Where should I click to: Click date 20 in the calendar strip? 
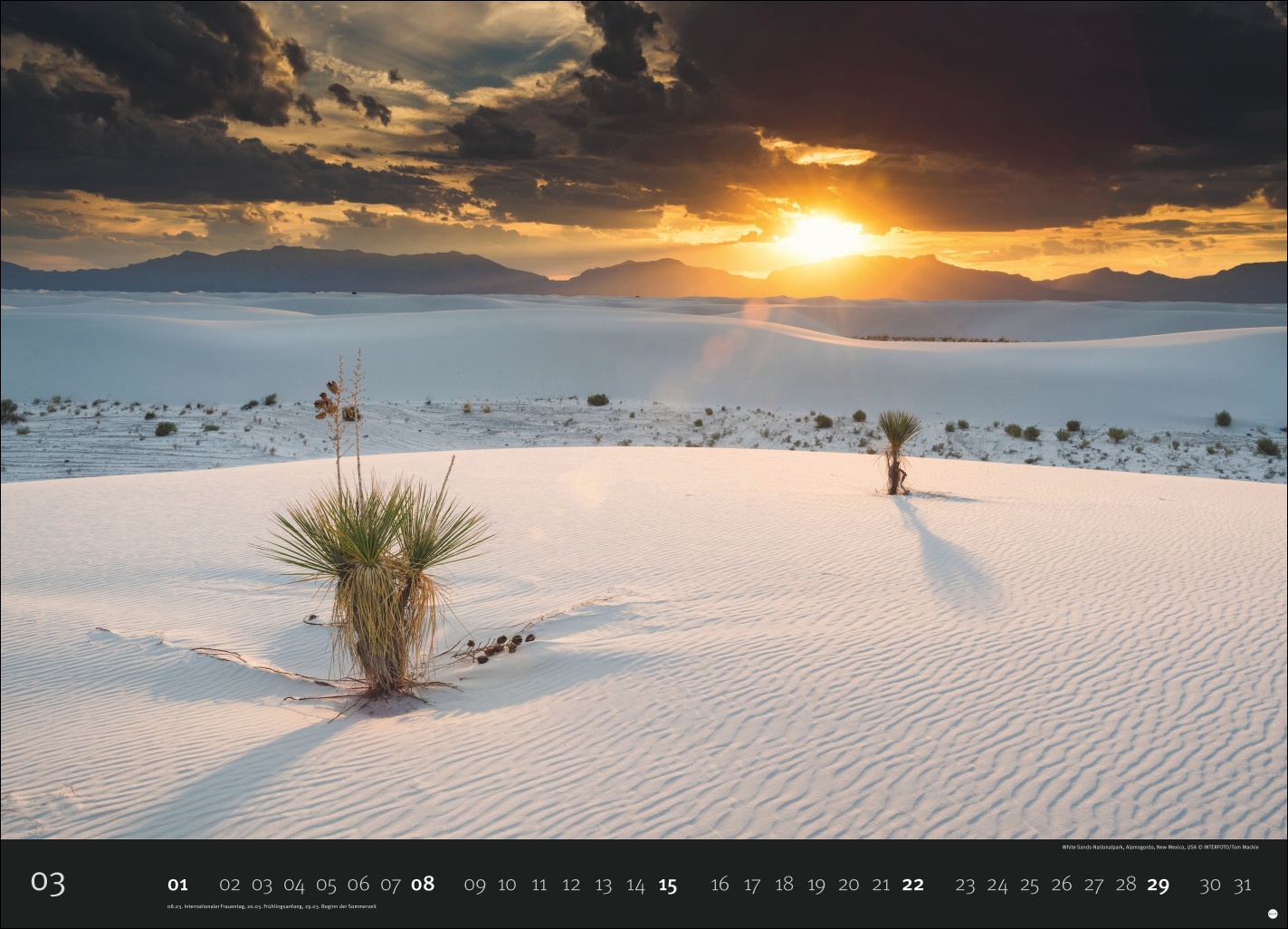[848, 885]
